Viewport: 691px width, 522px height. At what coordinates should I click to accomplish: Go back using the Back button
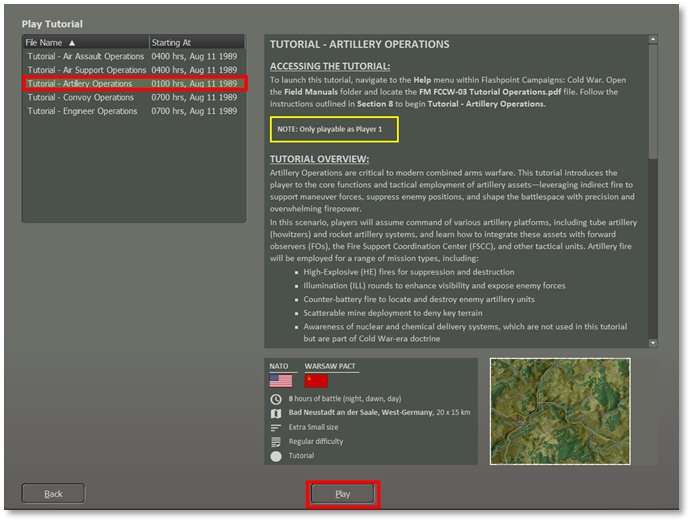click(x=53, y=494)
